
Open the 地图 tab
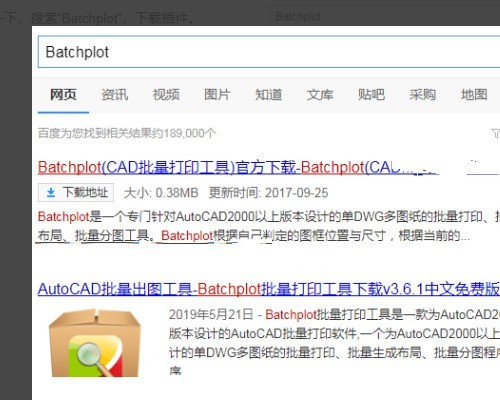click(x=474, y=95)
